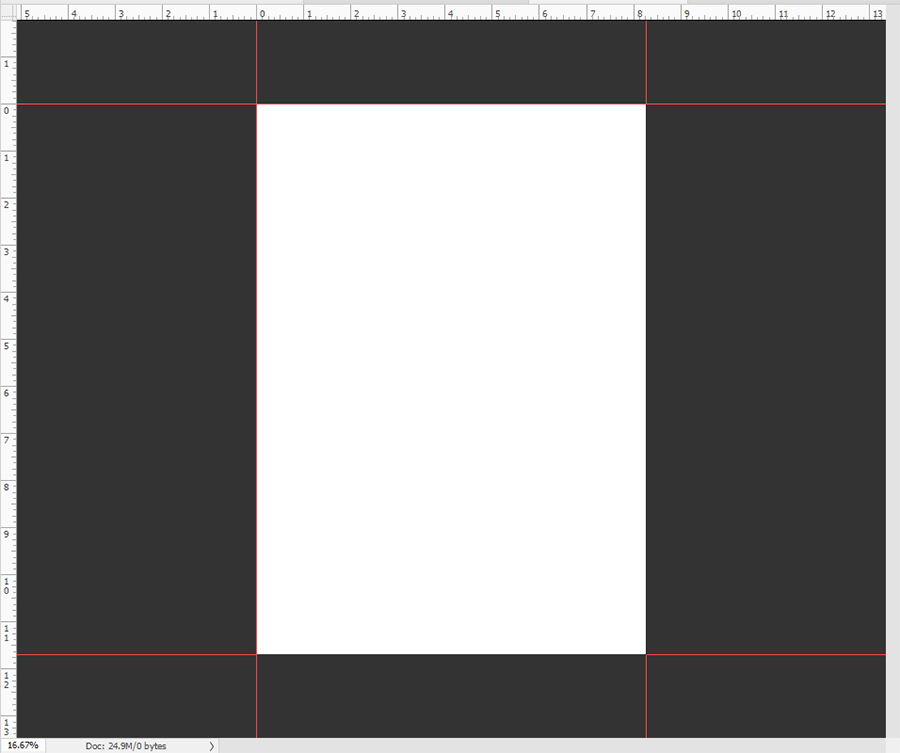The image size is (900, 753).
Task: Click the 13 mark on horizontal ruler
Action: [x=874, y=14]
